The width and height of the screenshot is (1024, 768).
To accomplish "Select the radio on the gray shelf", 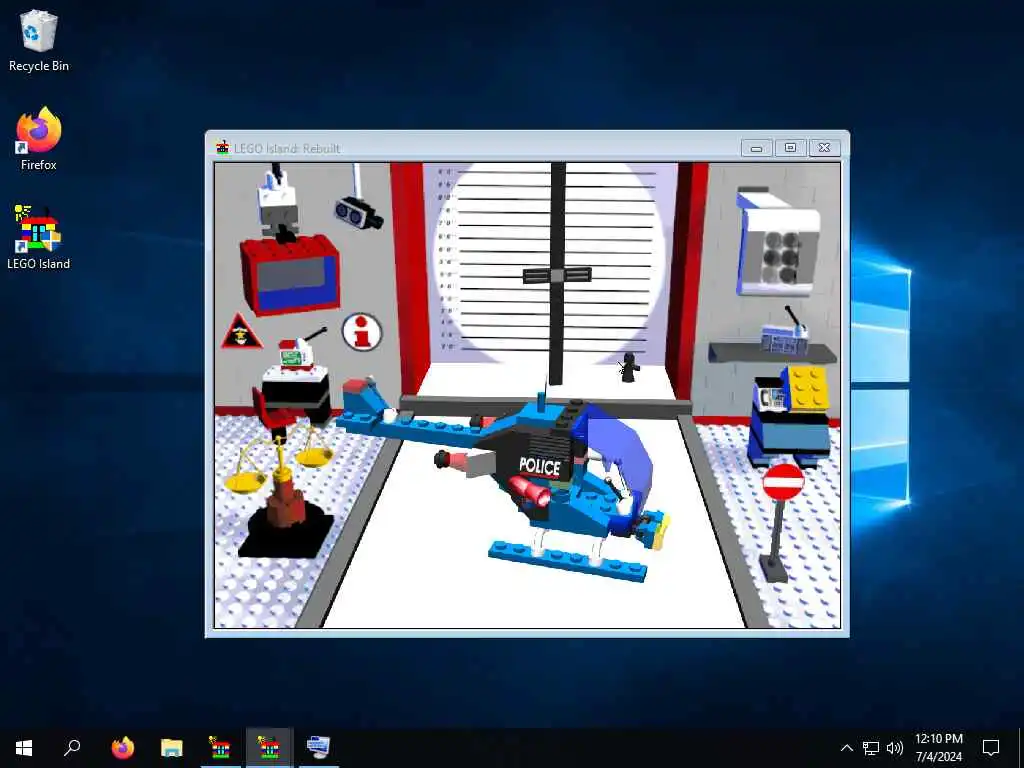I will (x=784, y=336).
